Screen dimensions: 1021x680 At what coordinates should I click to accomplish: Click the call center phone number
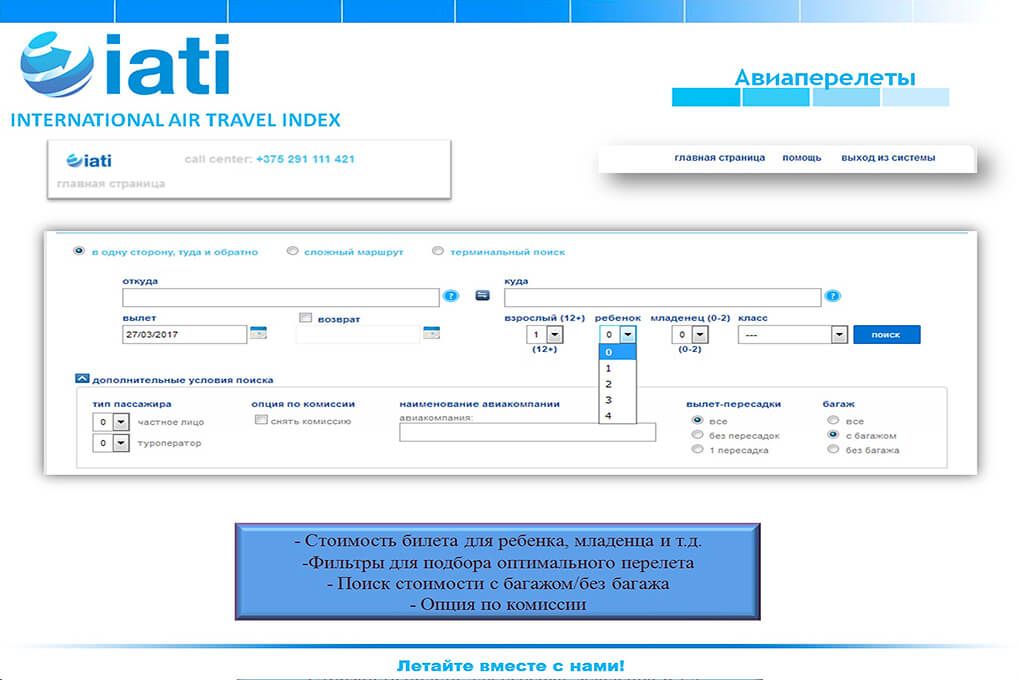point(305,159)
